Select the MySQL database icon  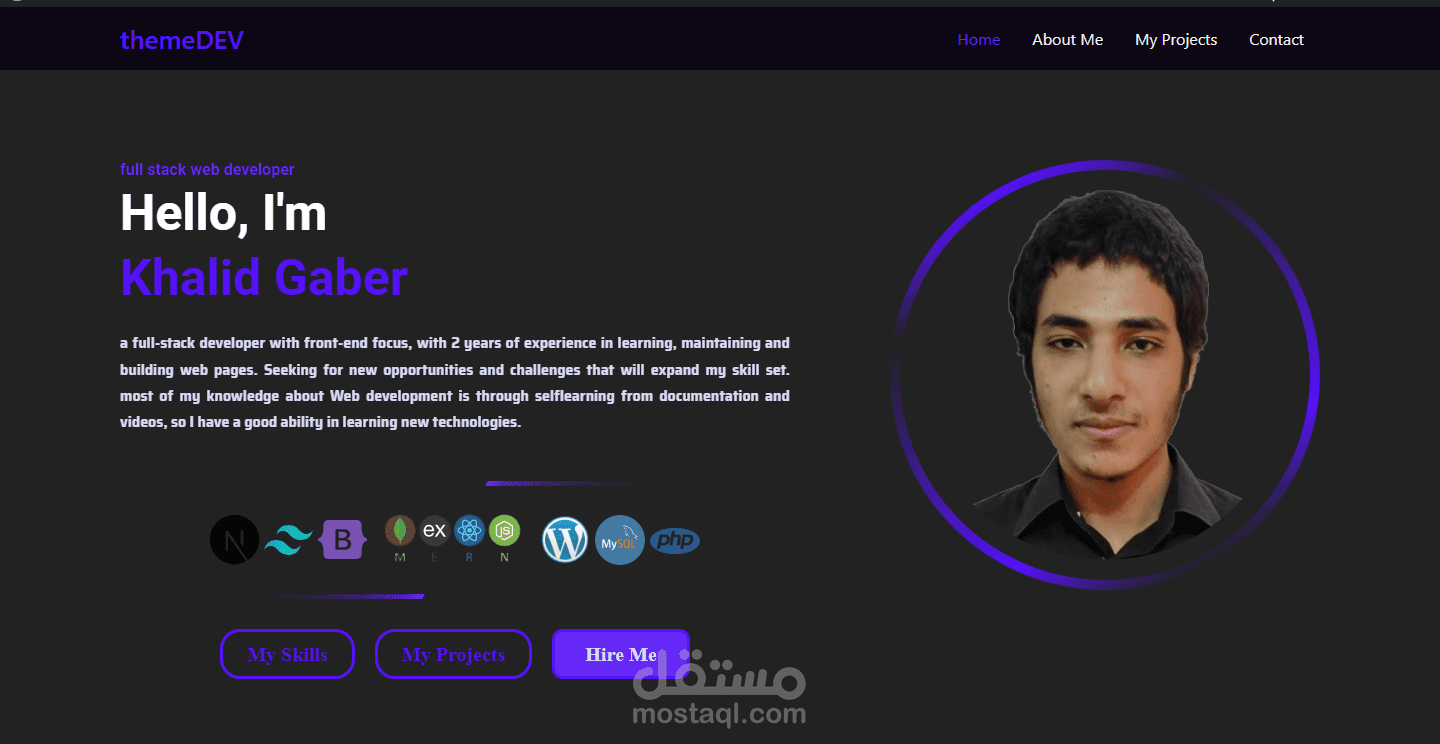click(619, 539)
